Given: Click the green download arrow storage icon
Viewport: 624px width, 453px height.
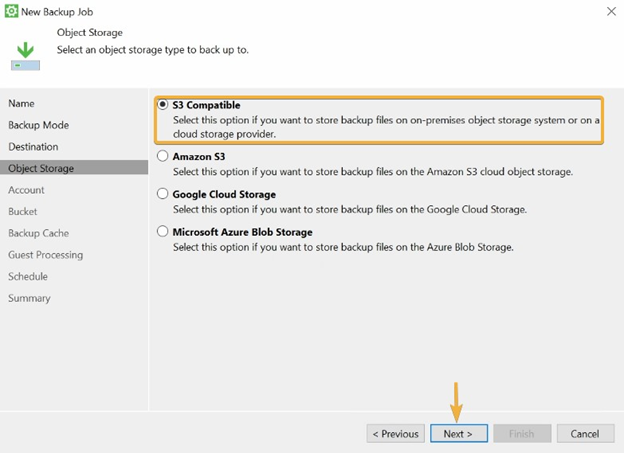Looking at the screenshot, I should pos(25,56).
